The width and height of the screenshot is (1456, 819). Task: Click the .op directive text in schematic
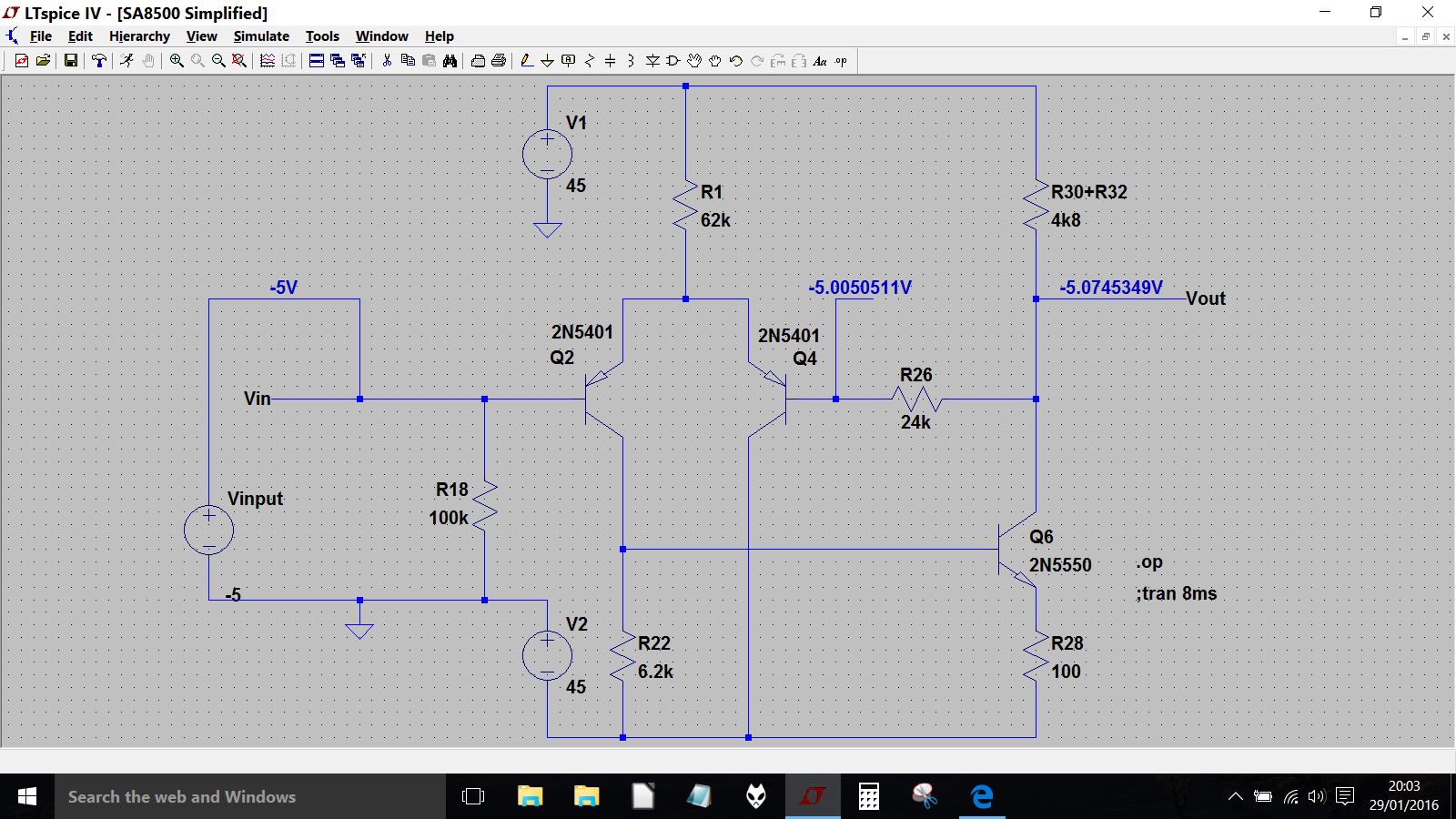coord(1149,562)
